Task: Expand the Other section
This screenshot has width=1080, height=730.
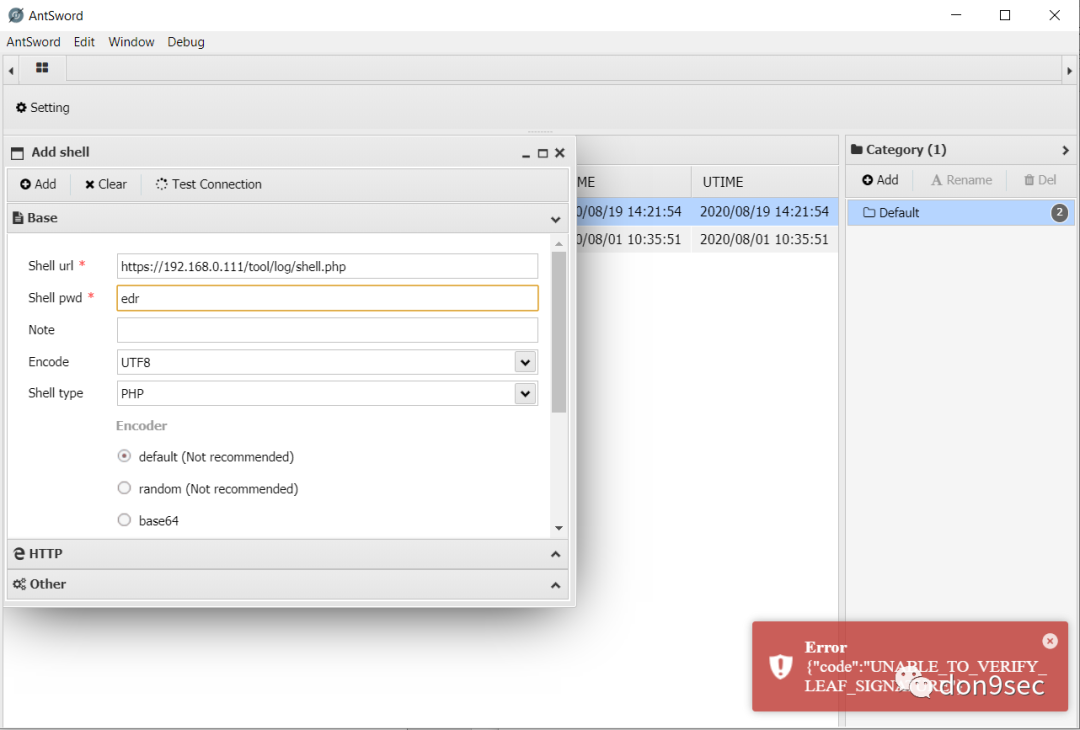Action: point(555,585)
